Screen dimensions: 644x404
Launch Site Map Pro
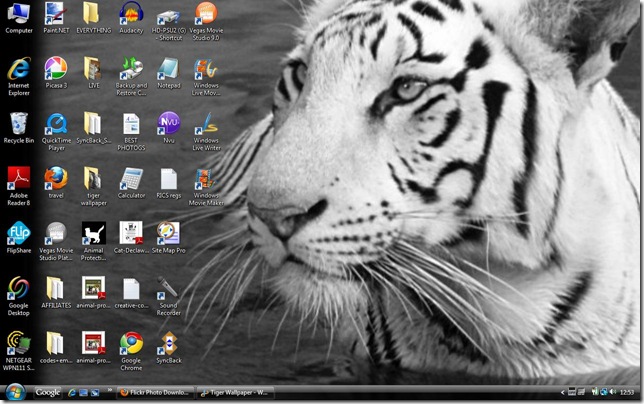tap(168, 238)
